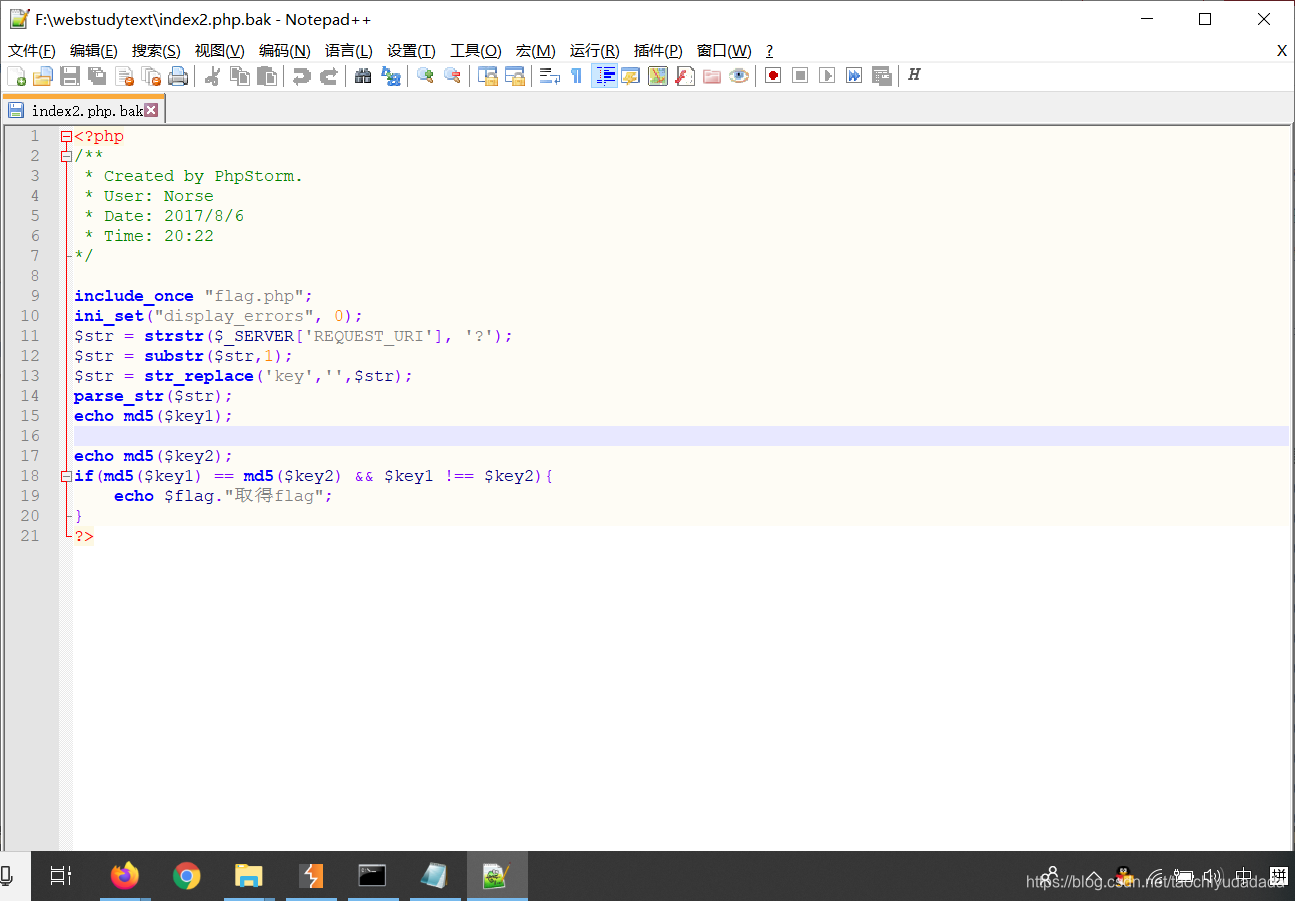Click the Cut scissors icon
This screenshot has width=1295, height=901.
coord(212,76)
